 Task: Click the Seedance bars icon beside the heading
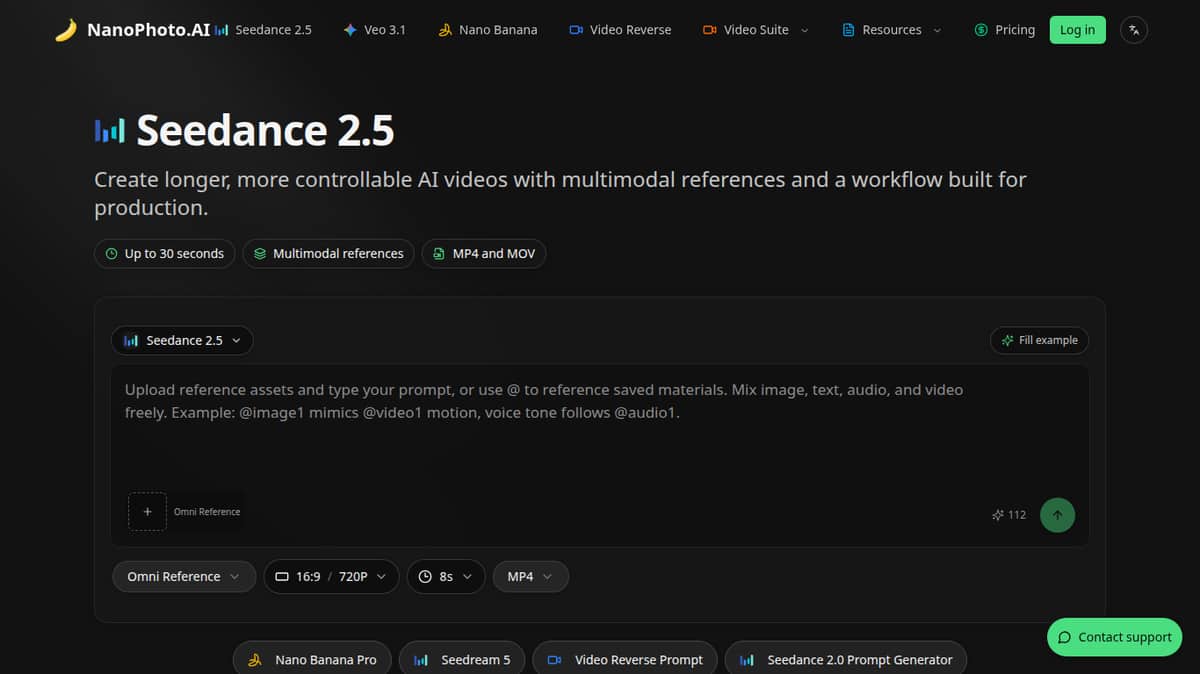[109, 131]
